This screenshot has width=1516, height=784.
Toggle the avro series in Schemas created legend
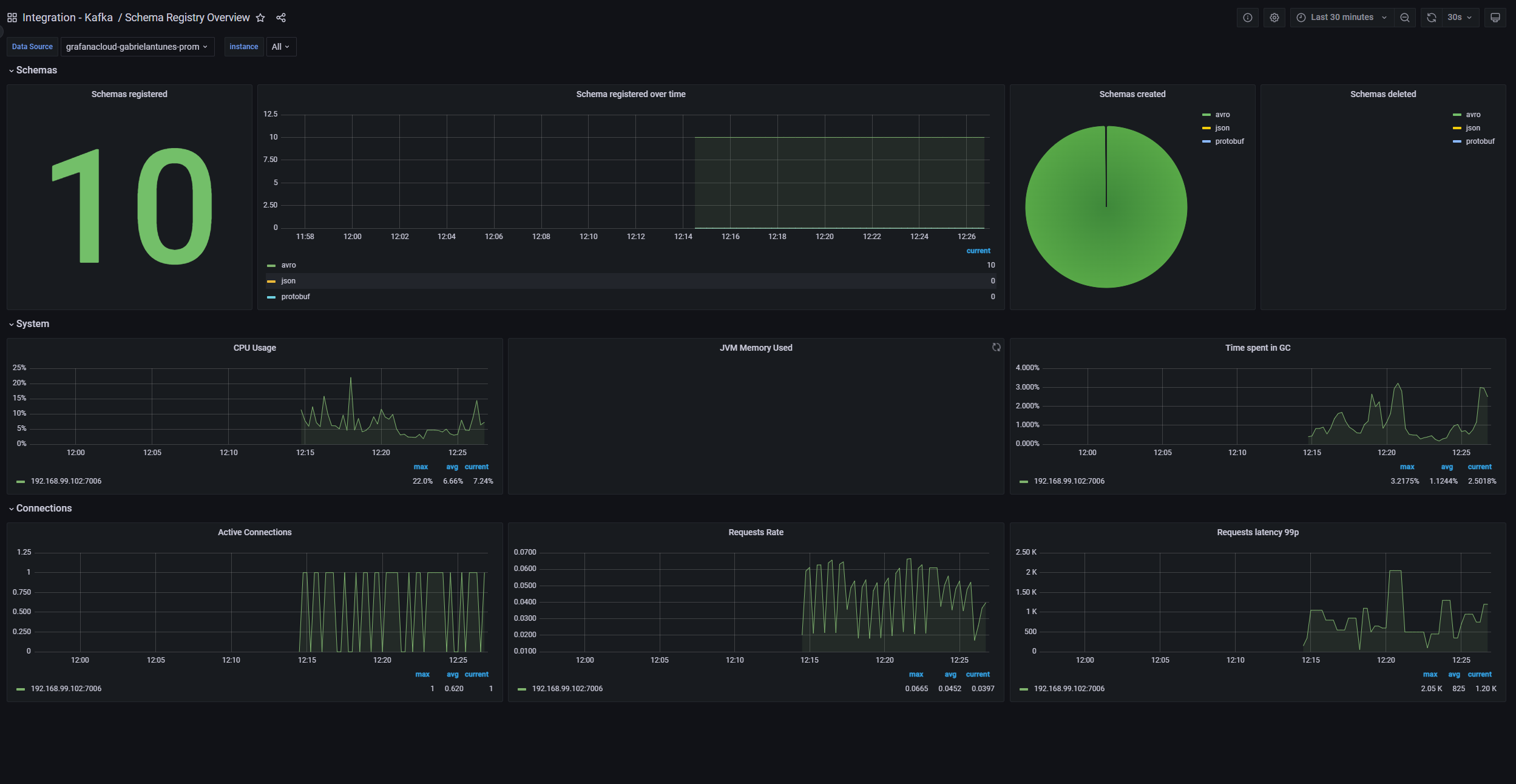pyautogui.click(x=1223, y=114)
